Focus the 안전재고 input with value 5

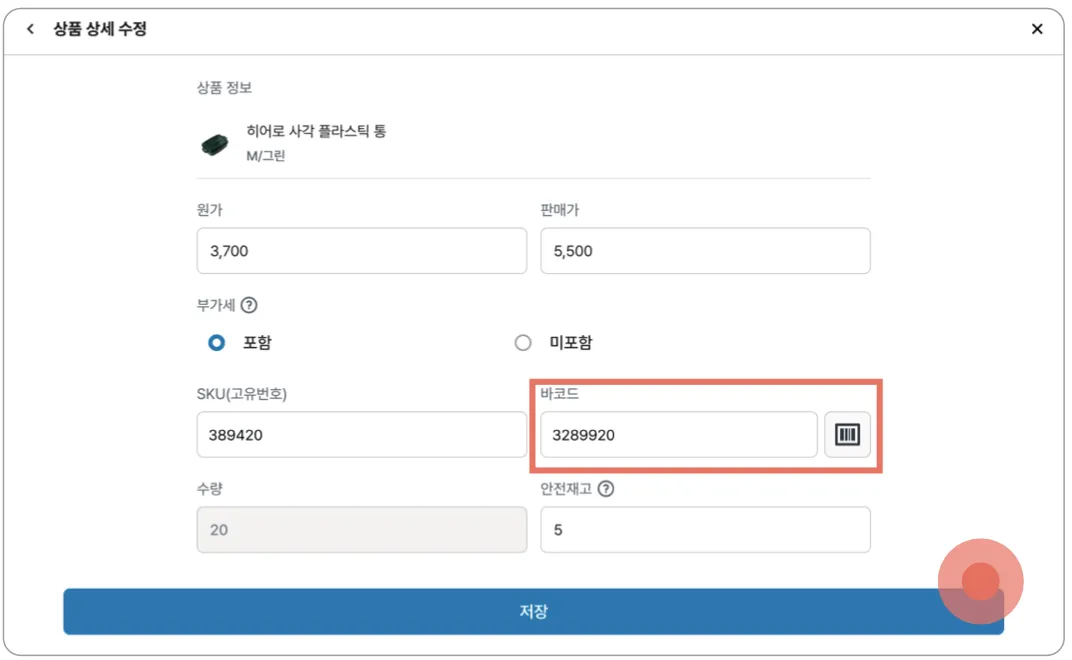click(704, 530)
